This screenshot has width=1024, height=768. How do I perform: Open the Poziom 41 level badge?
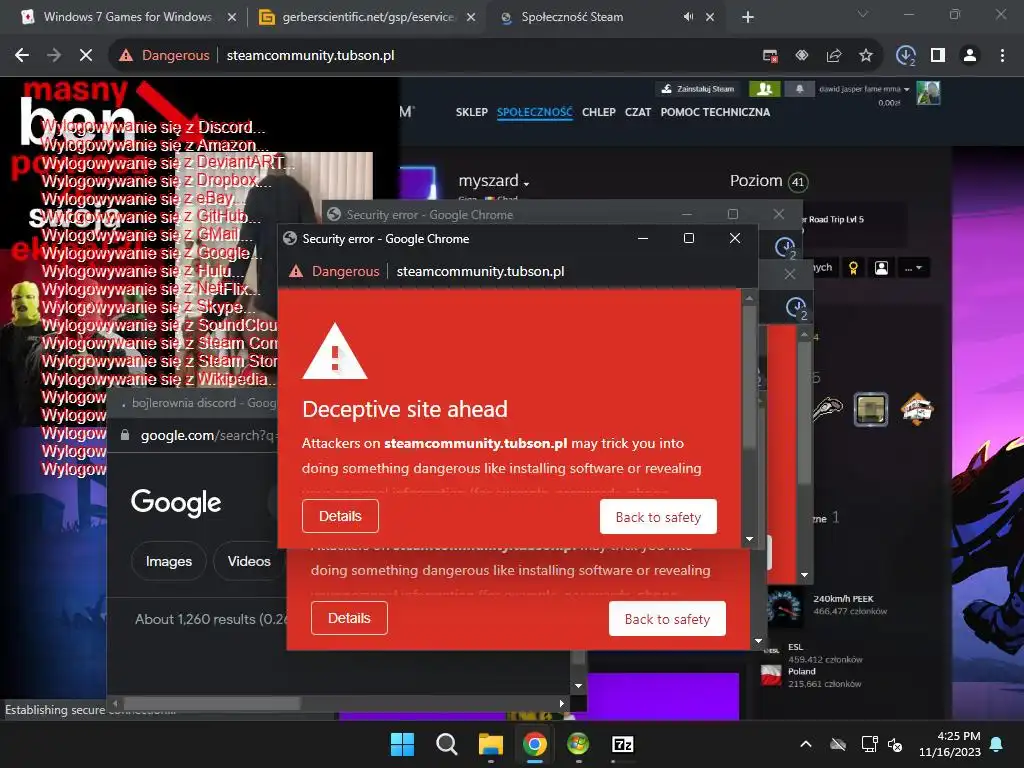coord(797,182)
